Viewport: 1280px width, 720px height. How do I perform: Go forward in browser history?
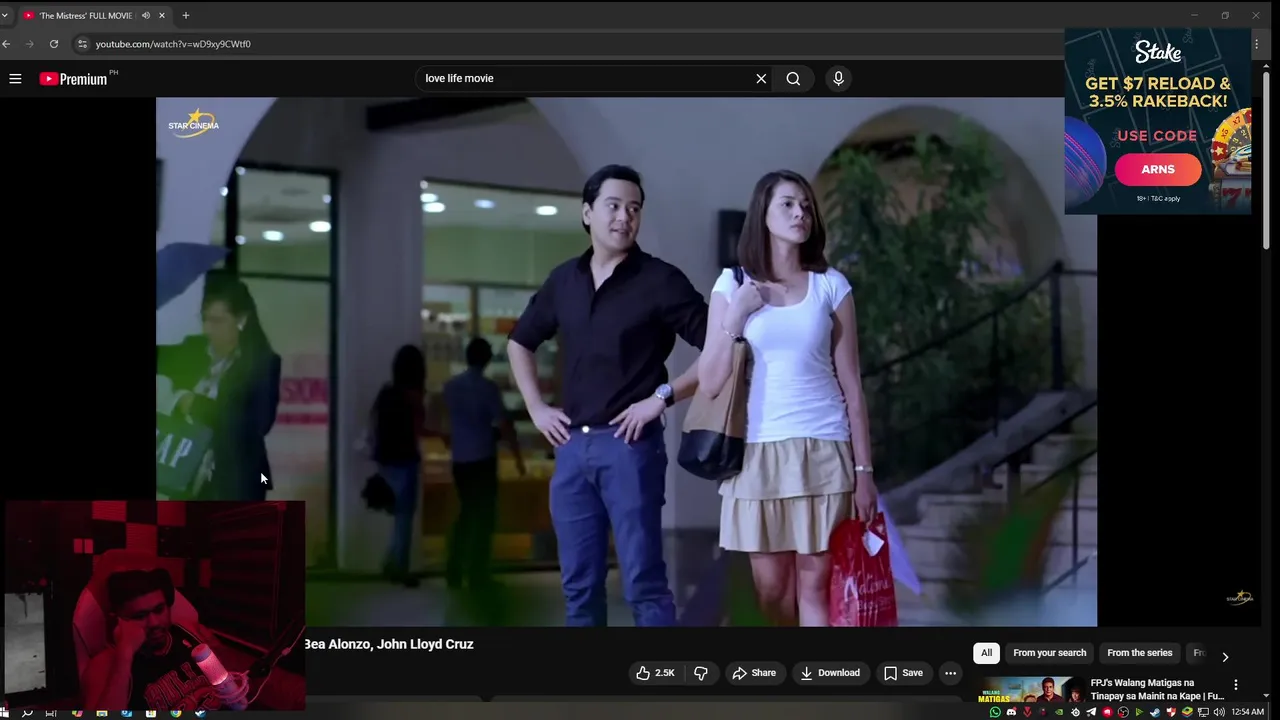click(30, 44)
